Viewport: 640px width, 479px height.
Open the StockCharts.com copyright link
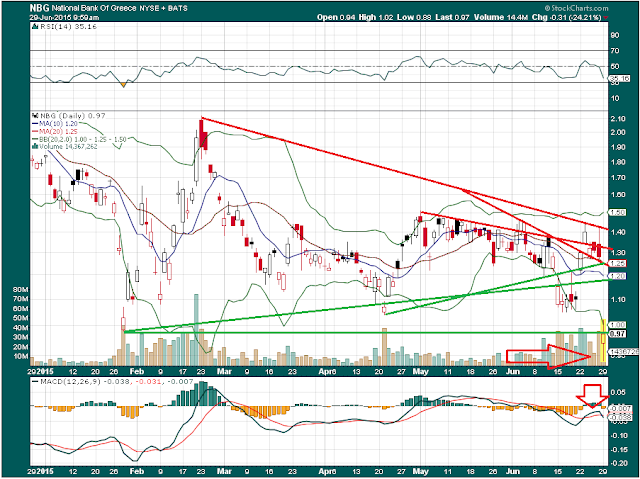[x=576, y=8]
